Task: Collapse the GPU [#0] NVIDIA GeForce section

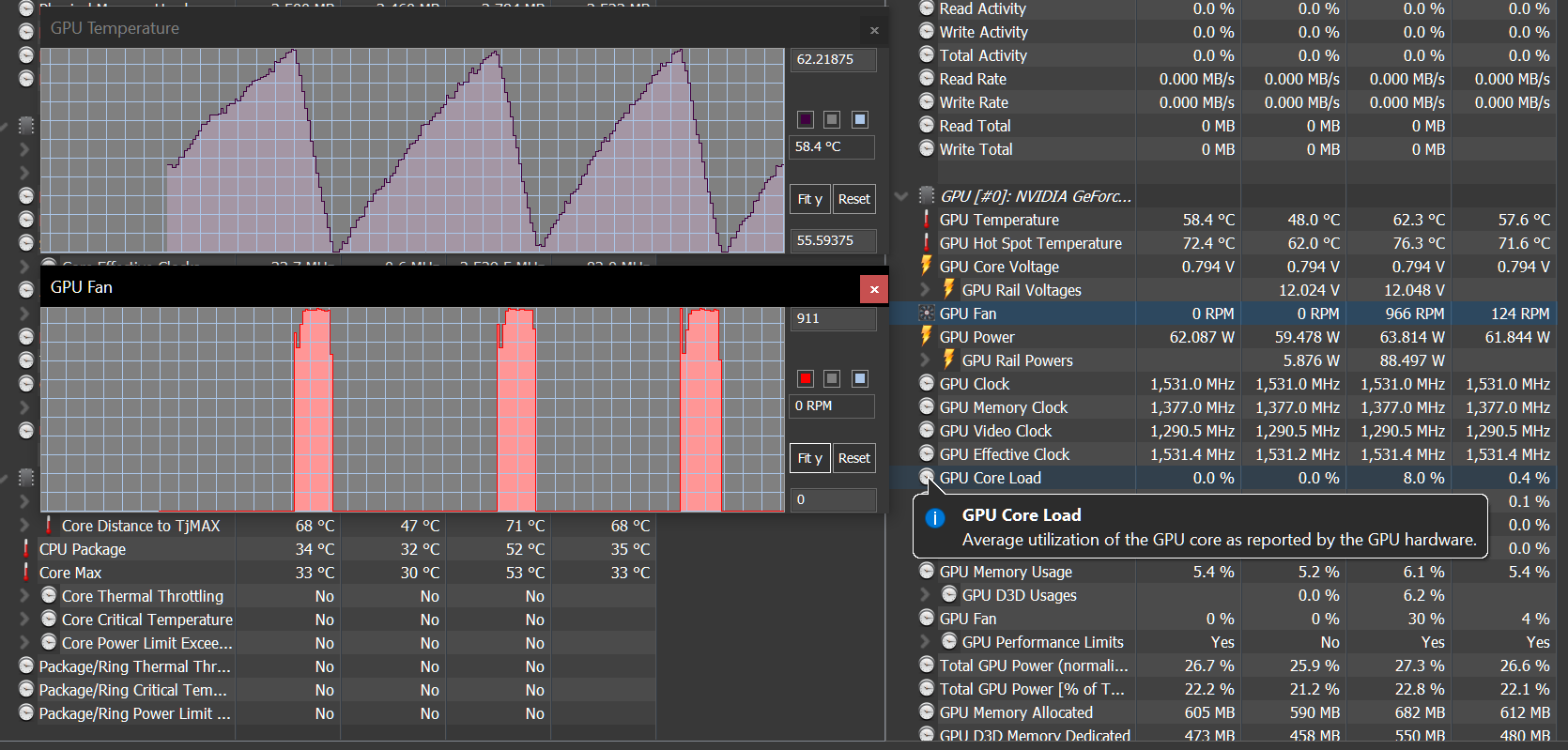Action: 901,196
